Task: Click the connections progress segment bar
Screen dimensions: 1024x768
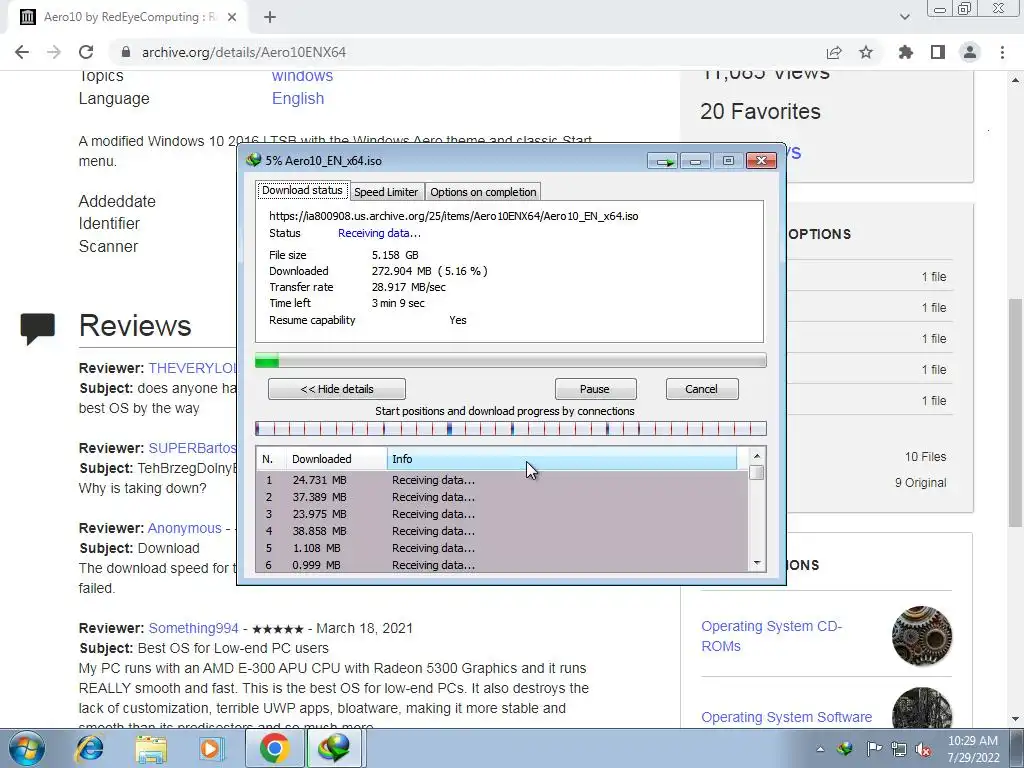Action: tap(511, 429)
